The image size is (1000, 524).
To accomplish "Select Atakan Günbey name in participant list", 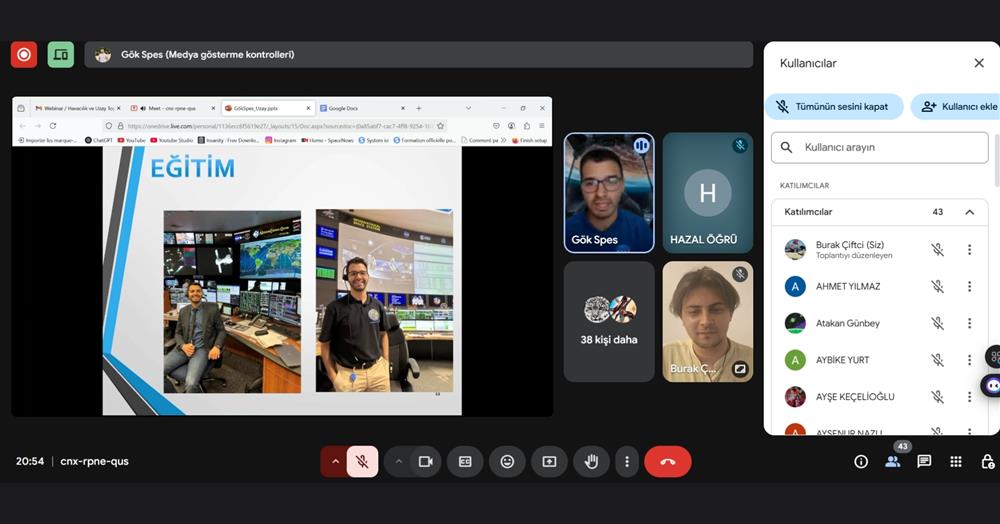I will (x=848, y=323).
